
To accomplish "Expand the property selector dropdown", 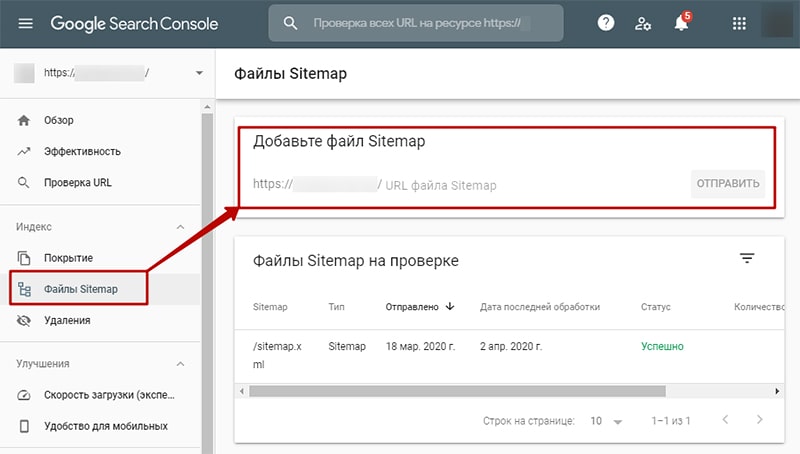I will pos(199,73).
